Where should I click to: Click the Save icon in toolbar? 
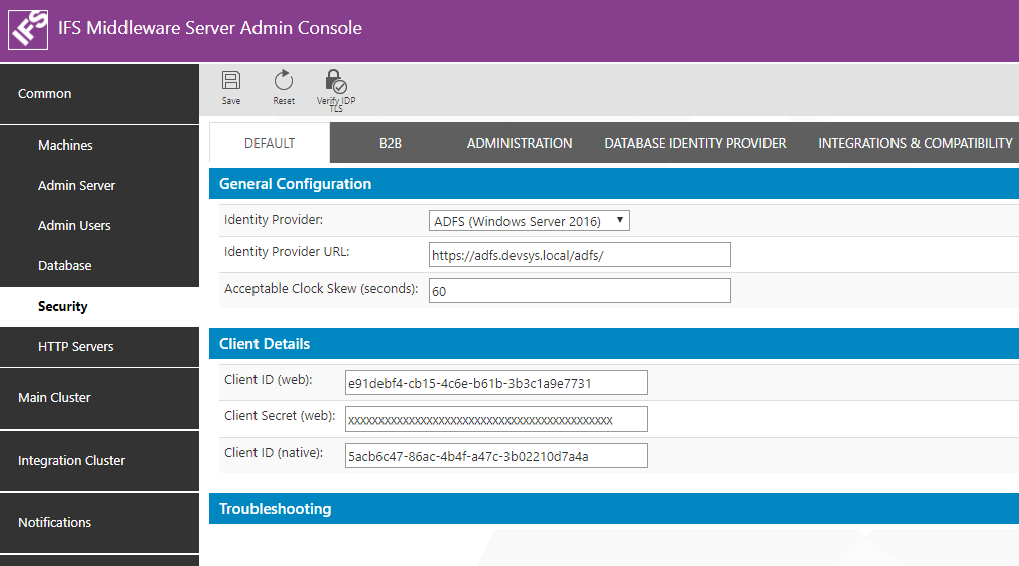click(x=231, y=83)
